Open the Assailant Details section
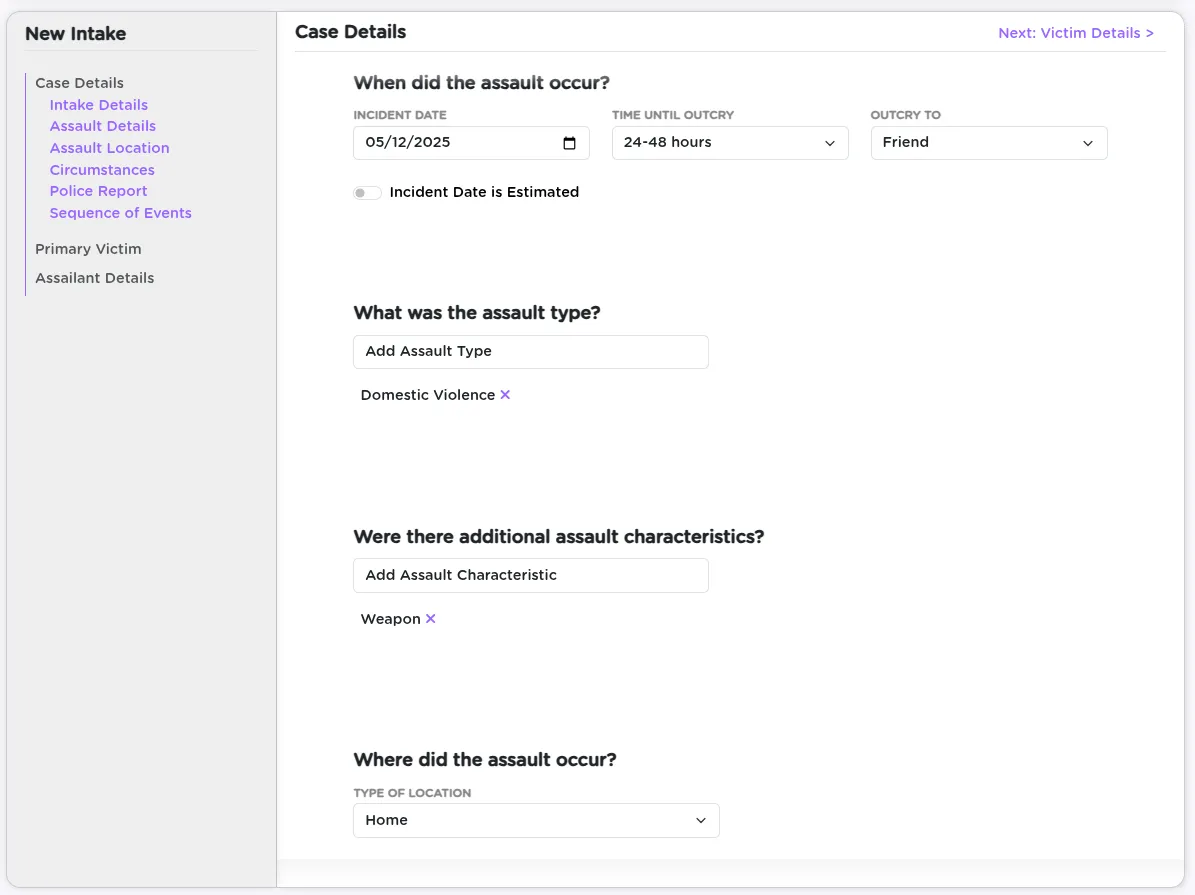The width and height of the screenshot is (1195, 895). 94,278
